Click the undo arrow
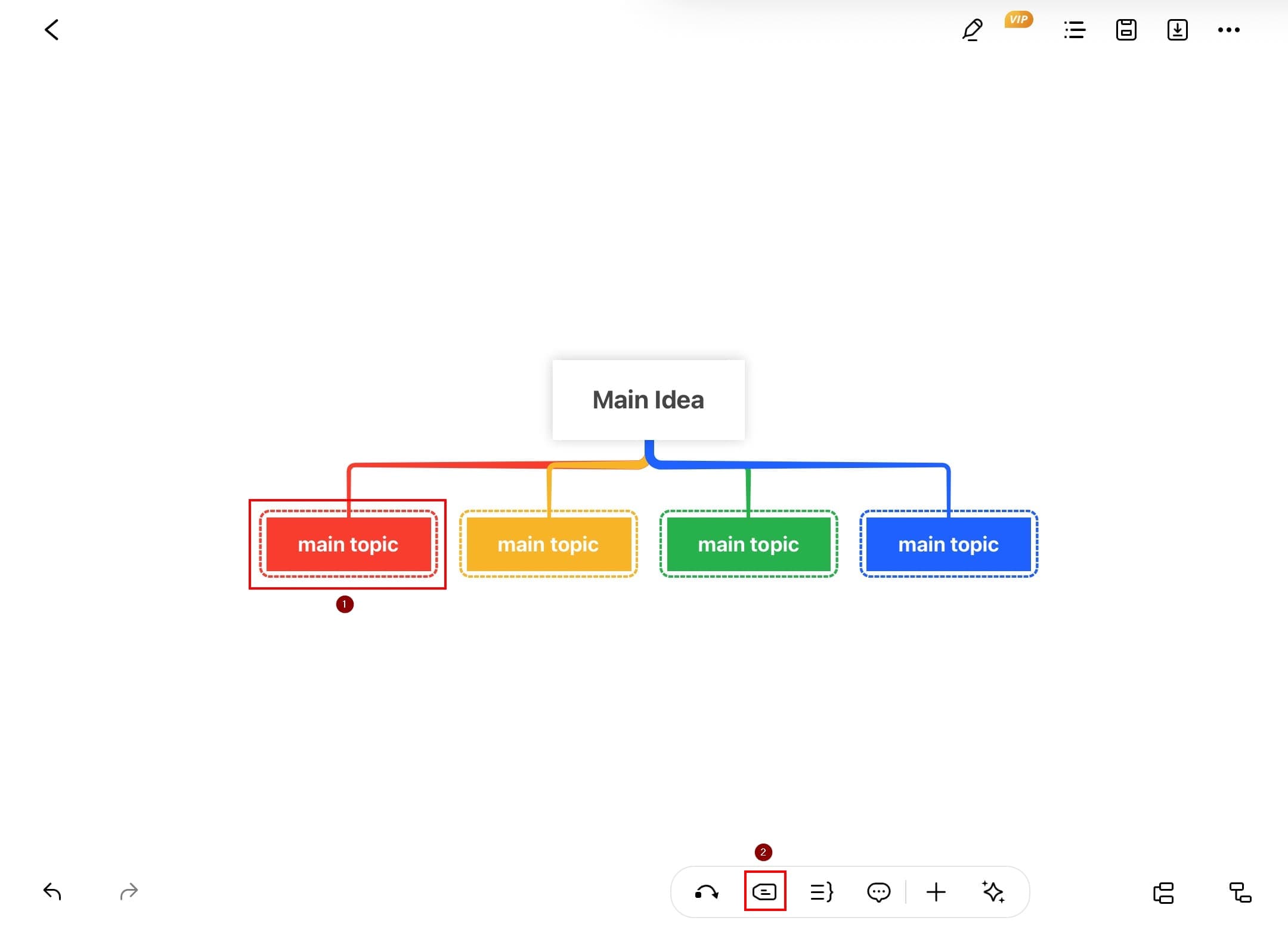Viewport: 1288px width, 942px height. pyautogui.click(x=52, y=892)
